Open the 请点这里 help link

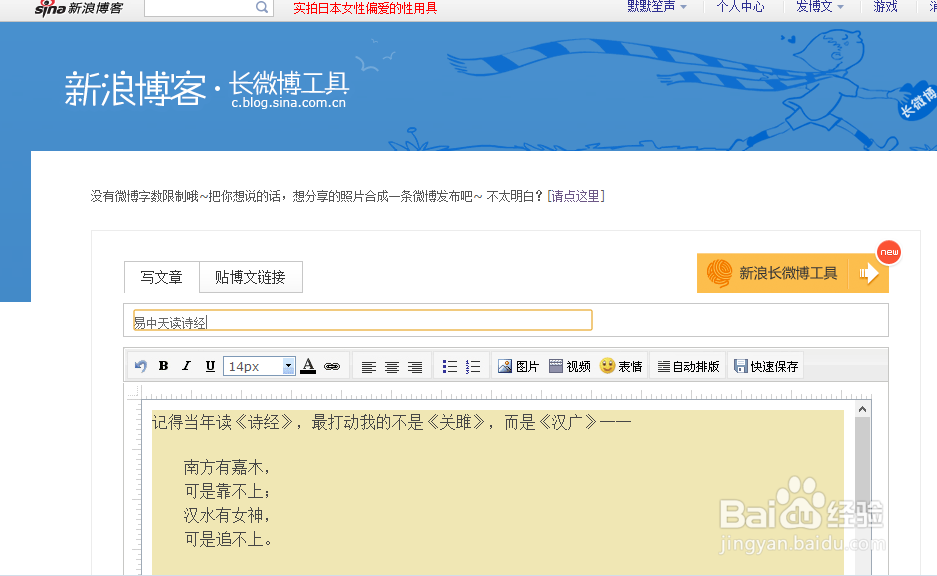point(576,196)
